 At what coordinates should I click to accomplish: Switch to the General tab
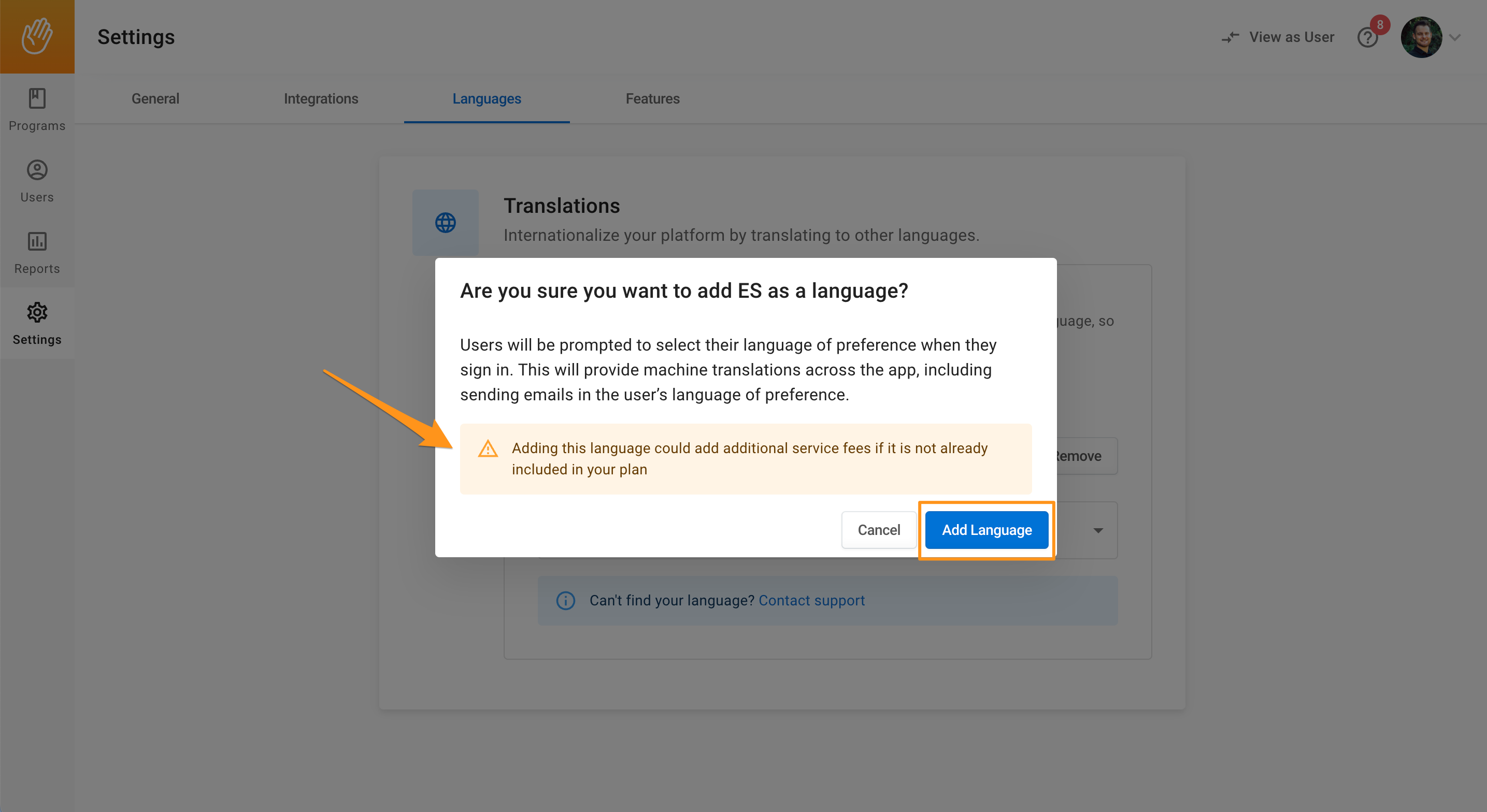click(x=155, y=99)
